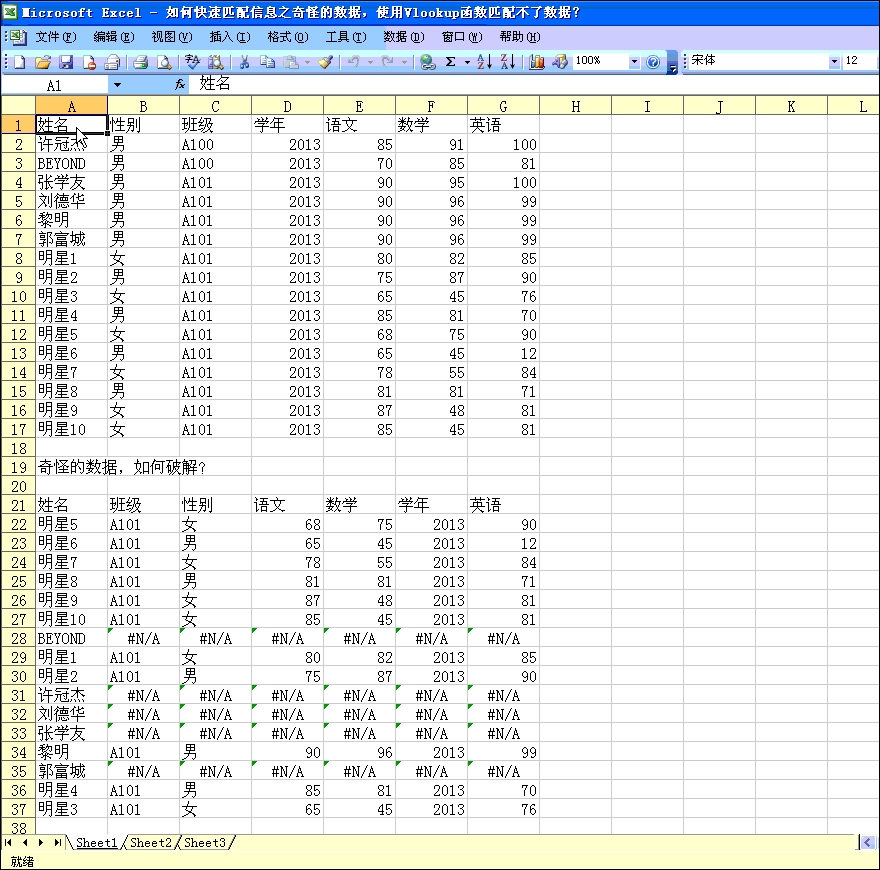Click the Open folder icon

coord(42,62)
